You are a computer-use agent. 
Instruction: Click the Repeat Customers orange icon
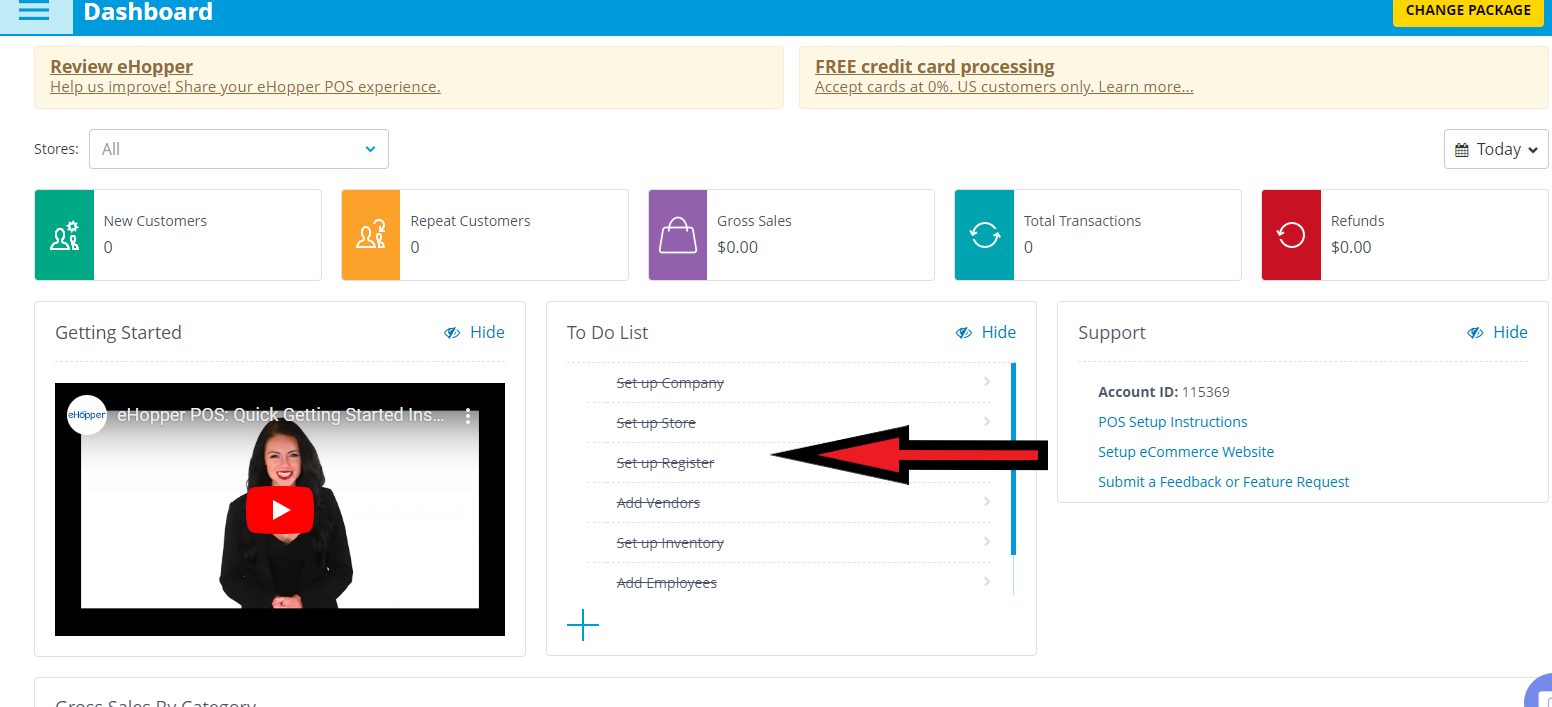click(371, 235)
